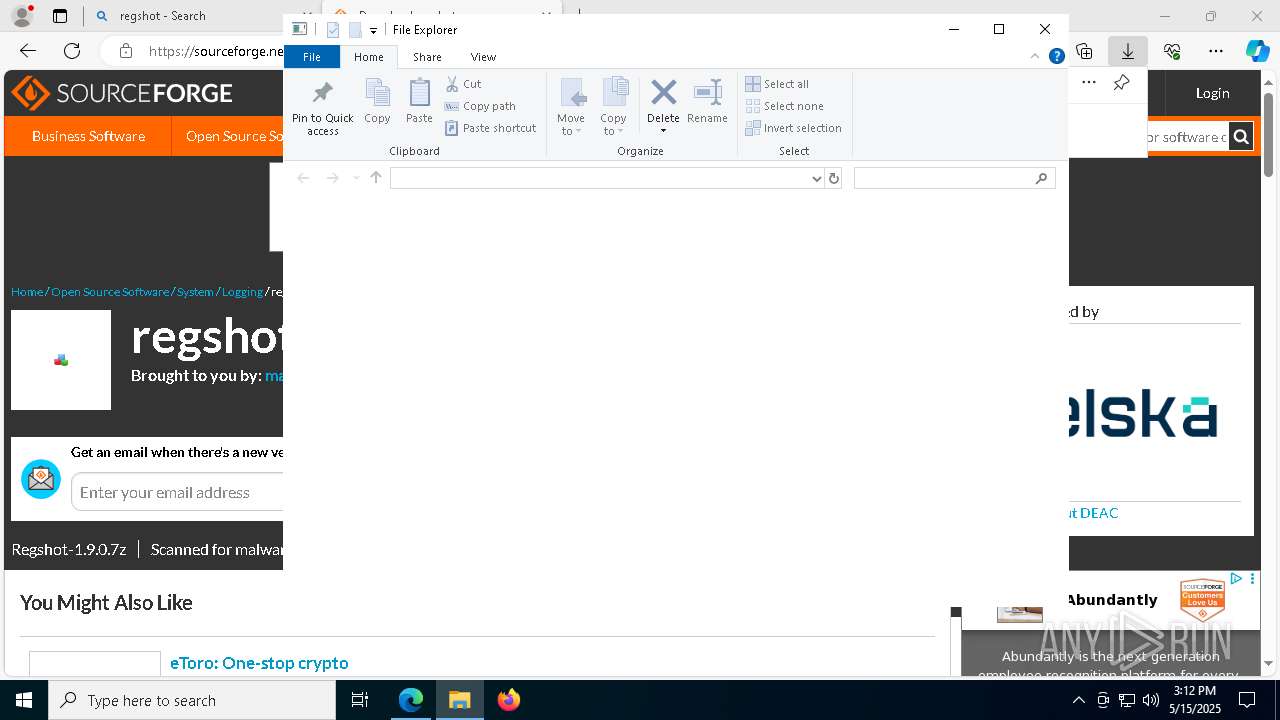The height and width of the screenshot is (720, 1280).
Task: Switch to the View ribbon tab
Action: [483, 57]
